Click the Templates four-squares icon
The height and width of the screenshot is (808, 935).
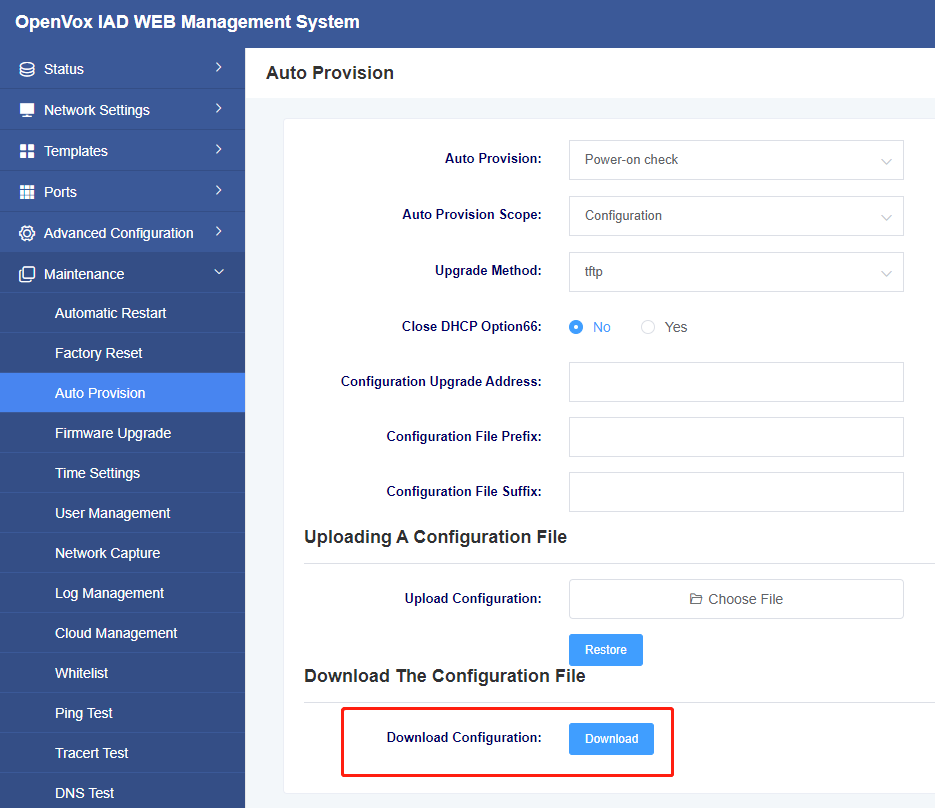[x=27, y=151]
